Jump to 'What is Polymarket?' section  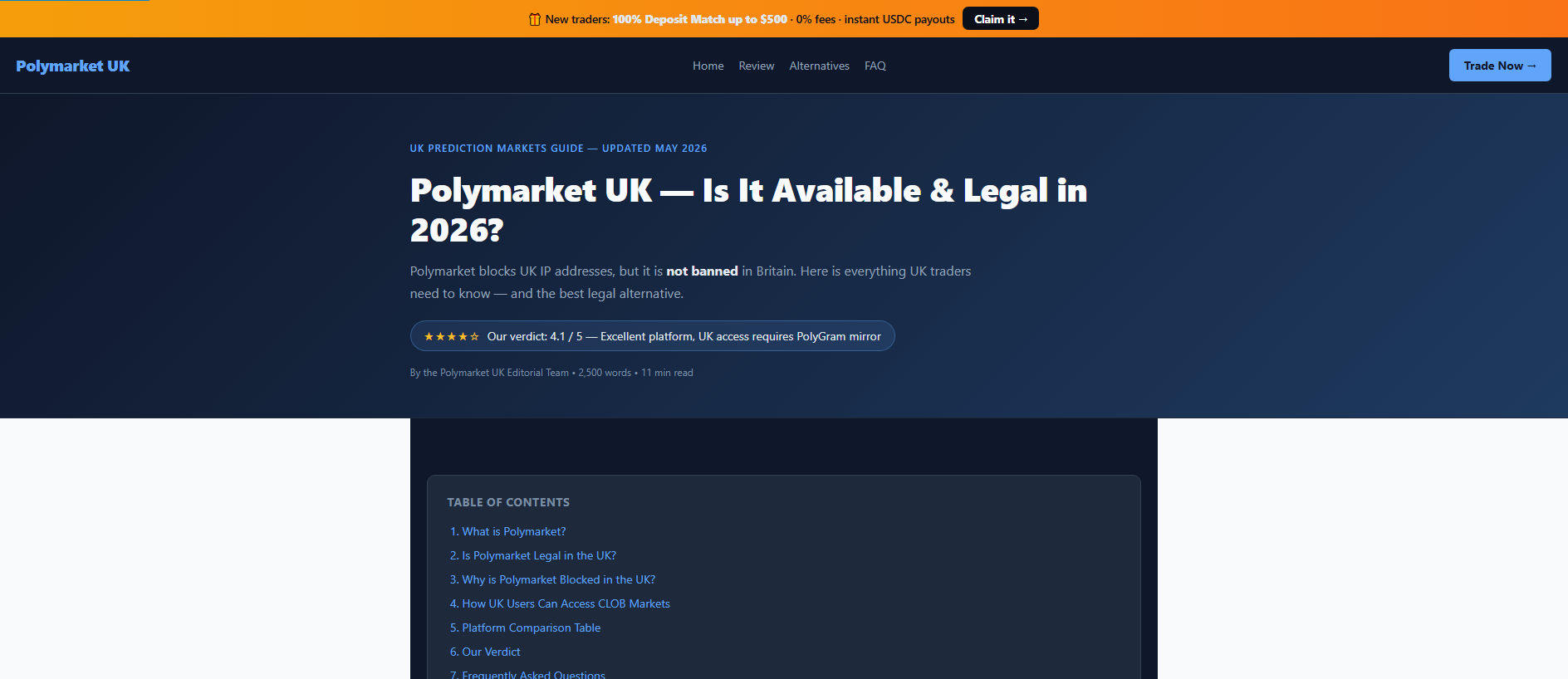point(513,531)
